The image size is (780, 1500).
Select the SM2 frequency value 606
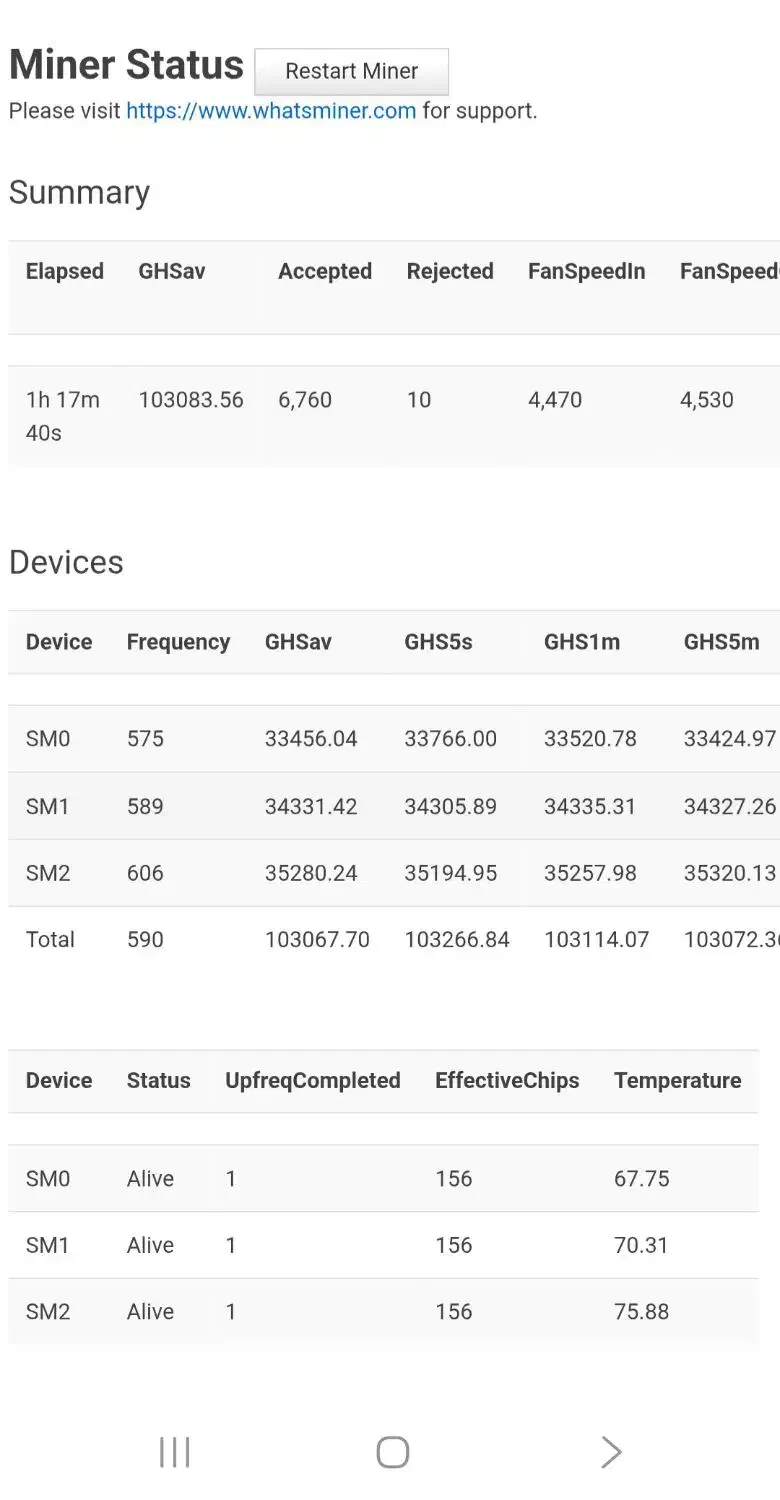click(x=145, y=873)
